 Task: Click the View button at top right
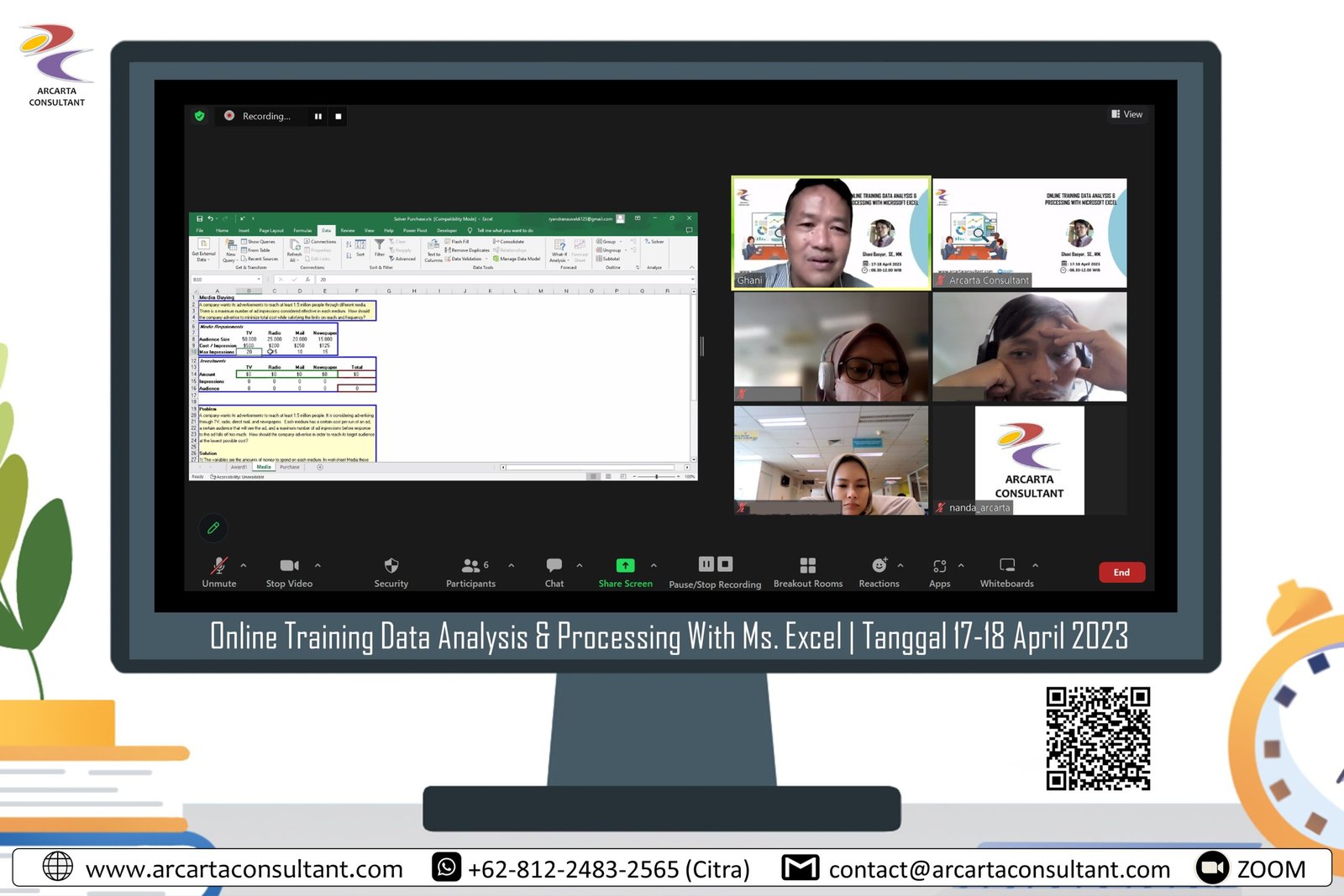tap(1126, 114)
